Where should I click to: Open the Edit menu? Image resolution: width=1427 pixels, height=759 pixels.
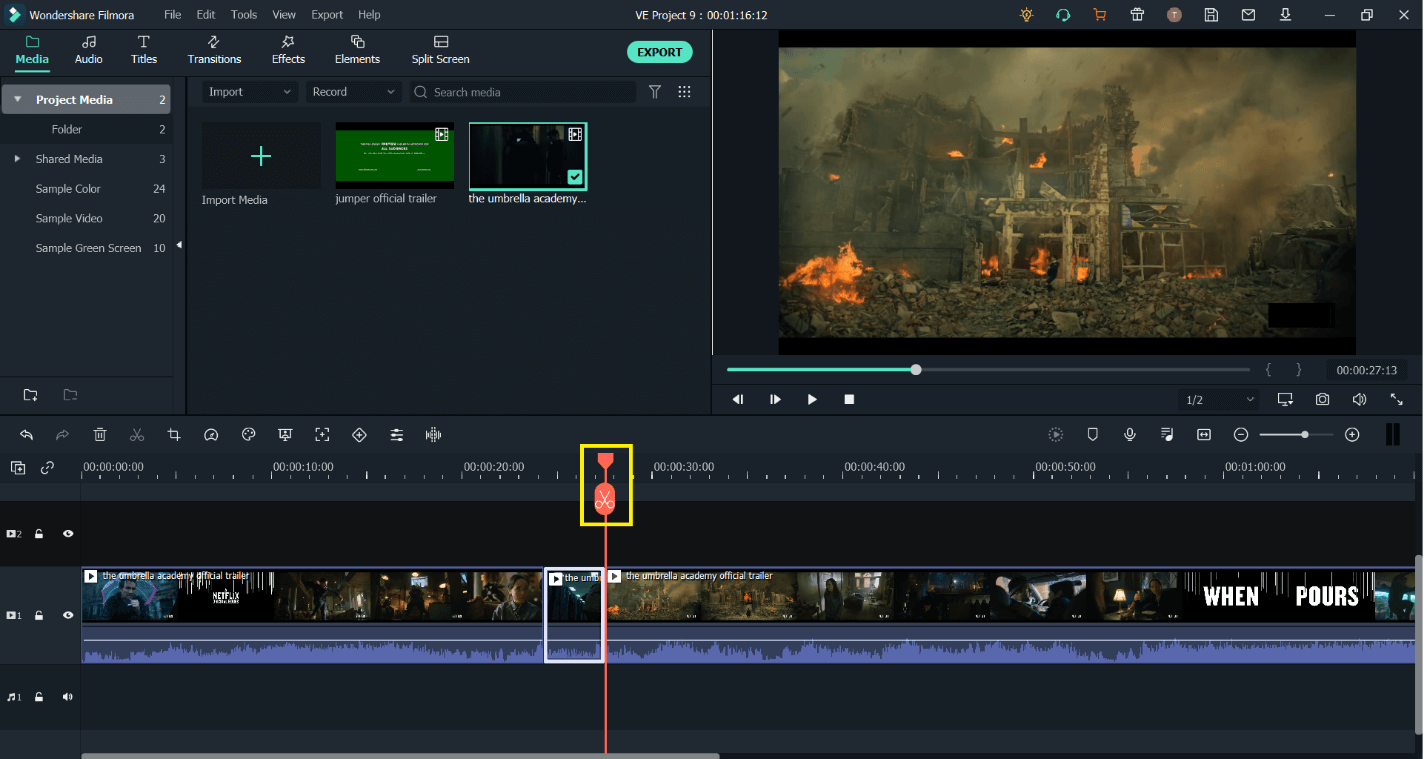206,15
